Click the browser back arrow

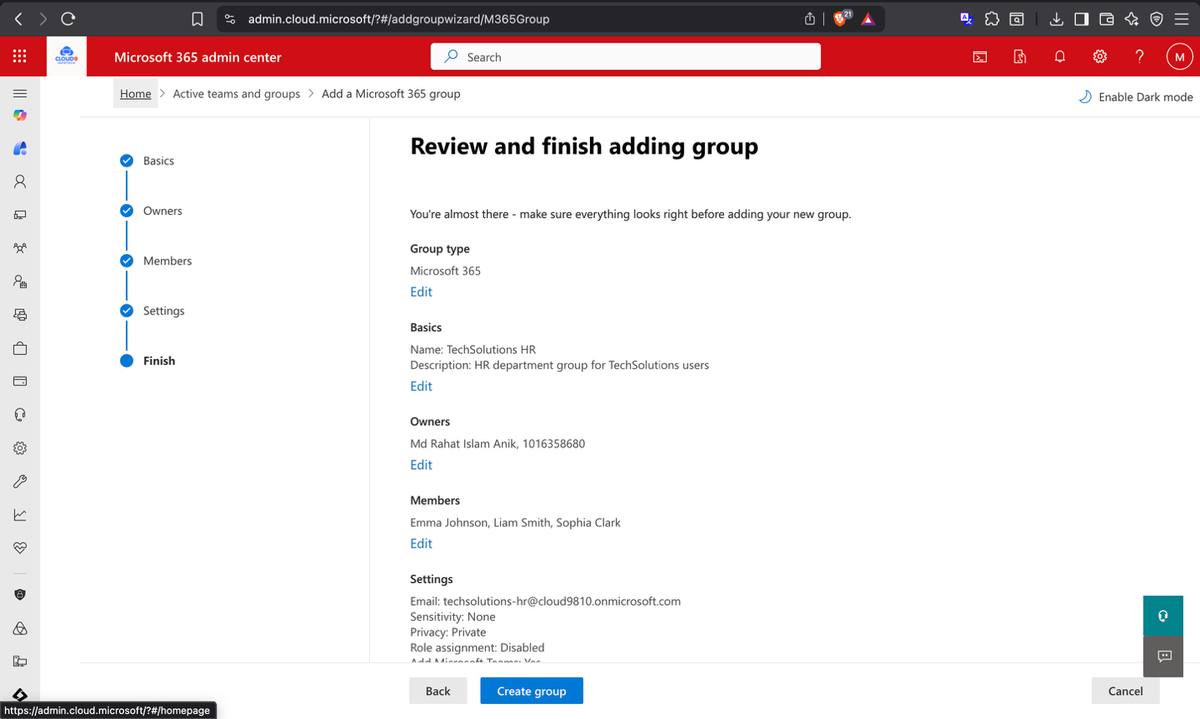[x=19, y=18]
